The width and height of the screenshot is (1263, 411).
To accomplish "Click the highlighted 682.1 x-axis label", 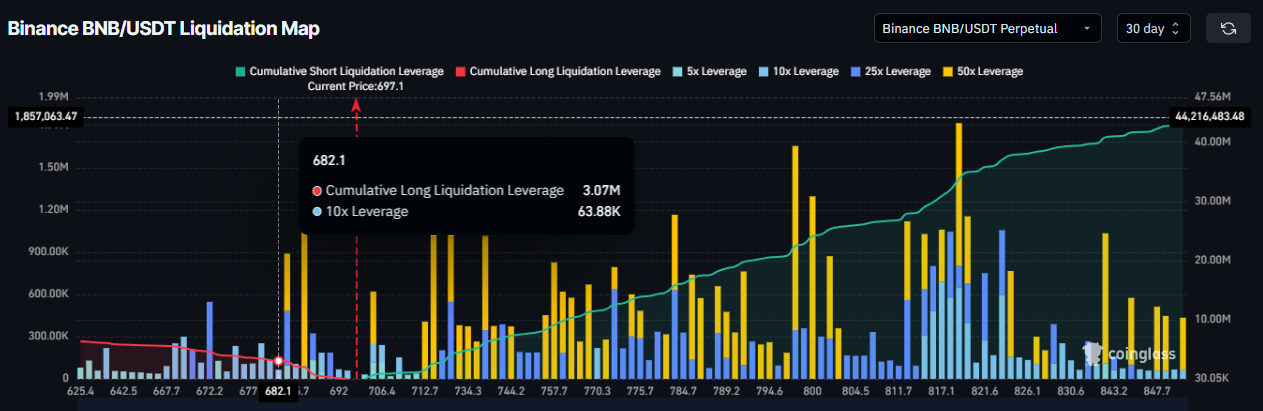I will pyautogui.click(x=278, y=391).
